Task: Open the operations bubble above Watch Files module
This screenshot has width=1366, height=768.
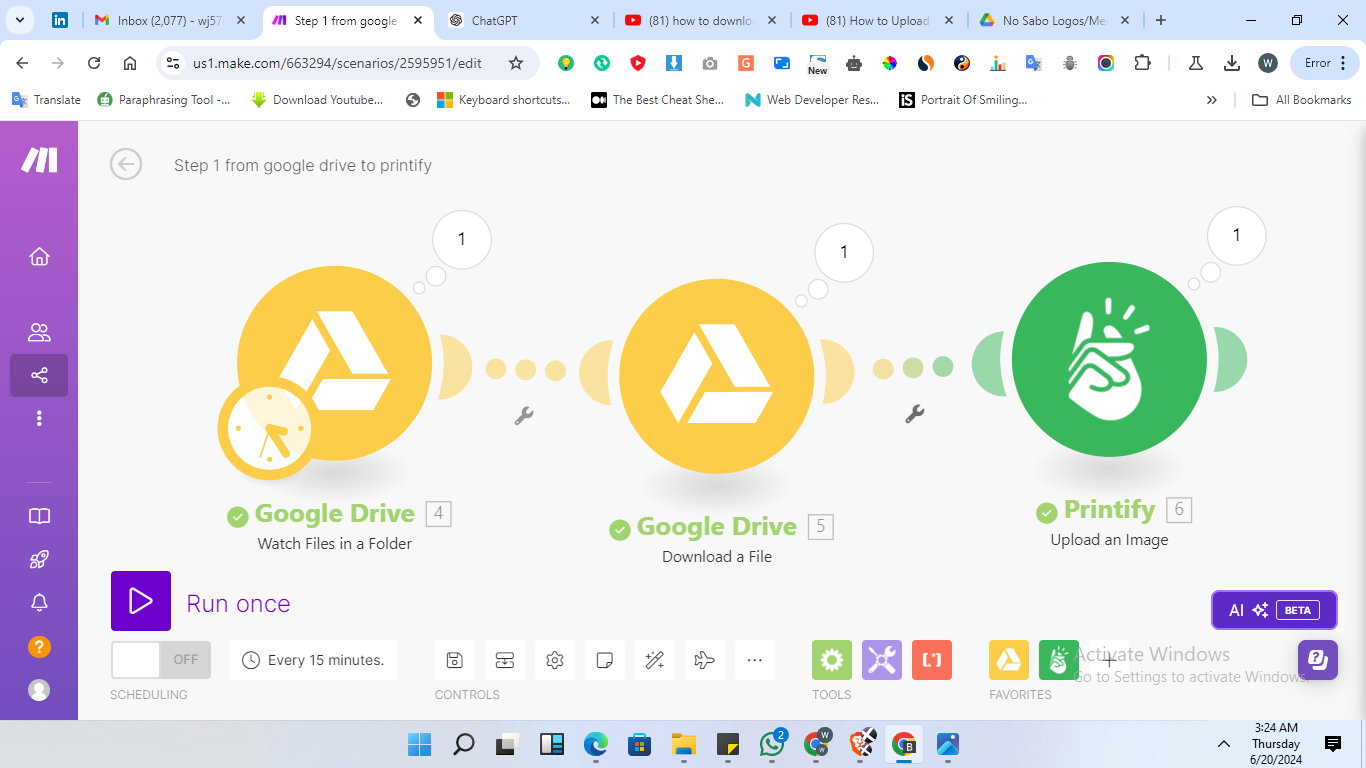Action: (462, 240)
